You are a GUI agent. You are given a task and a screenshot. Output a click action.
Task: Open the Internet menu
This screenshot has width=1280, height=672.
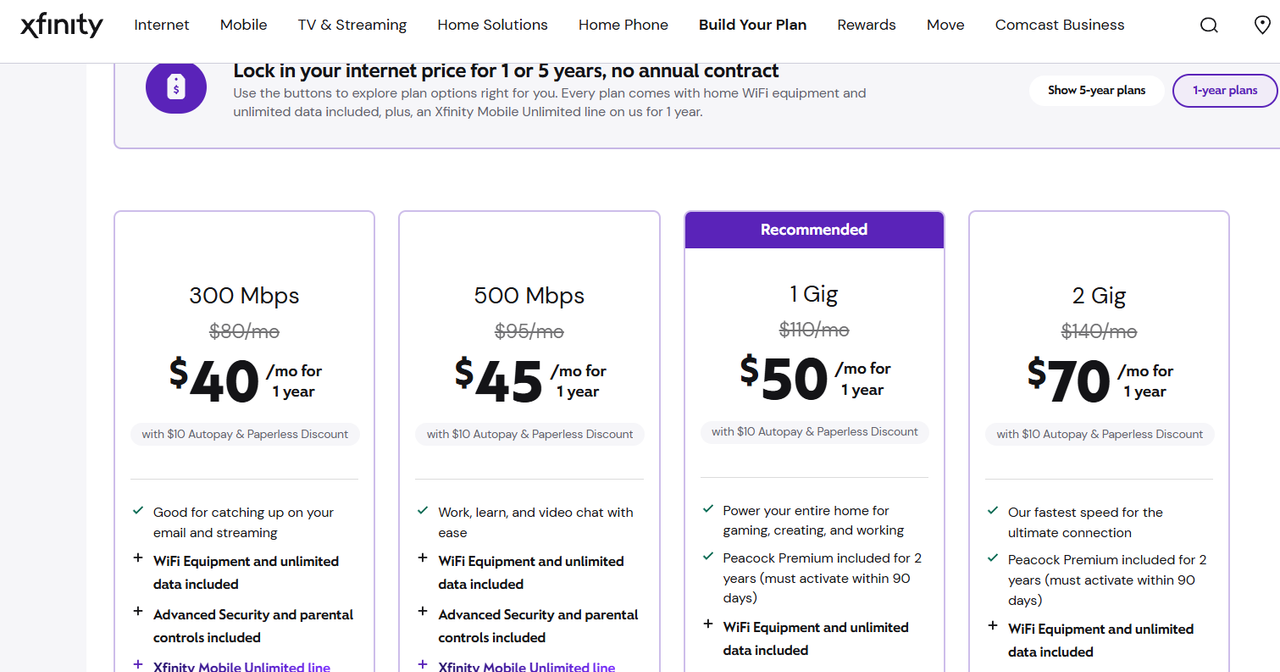tap(162, 25)
